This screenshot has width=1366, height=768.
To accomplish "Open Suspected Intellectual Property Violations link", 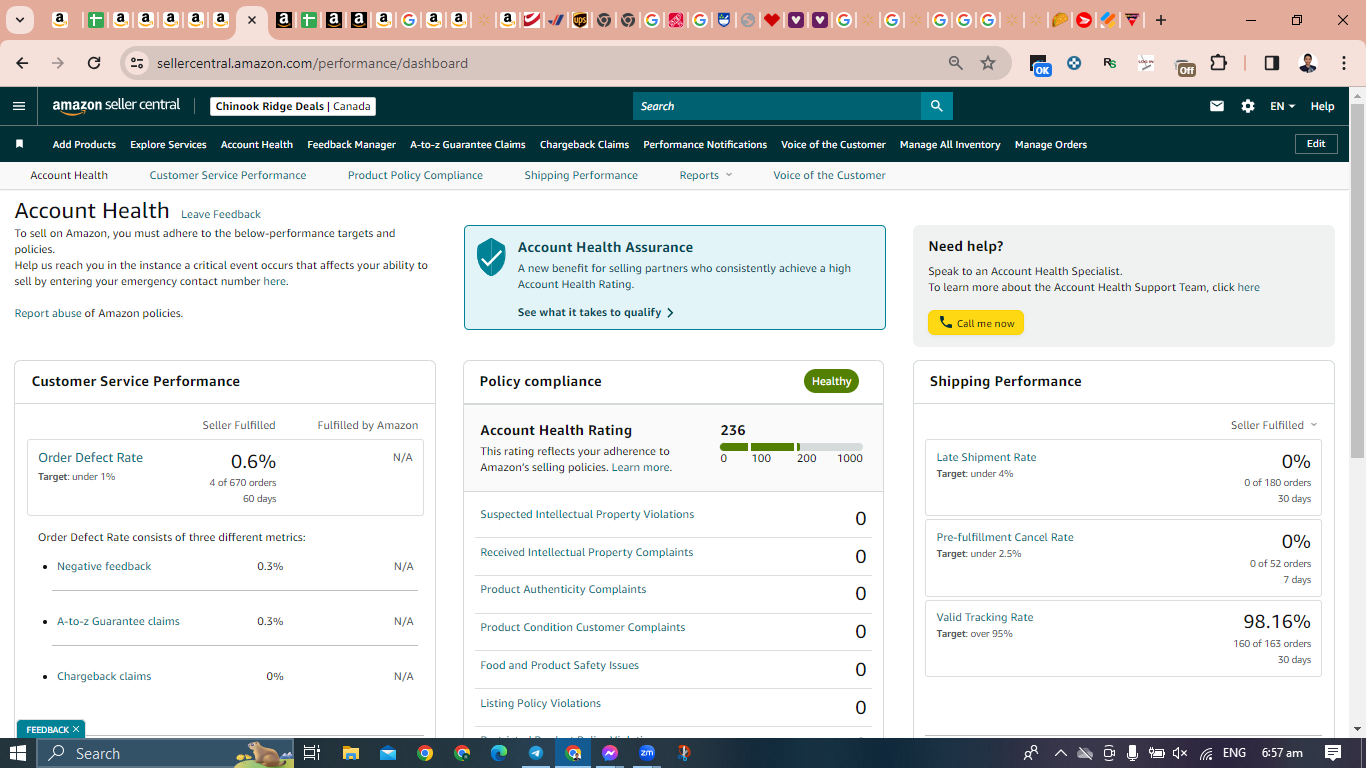I will point(587,514).
